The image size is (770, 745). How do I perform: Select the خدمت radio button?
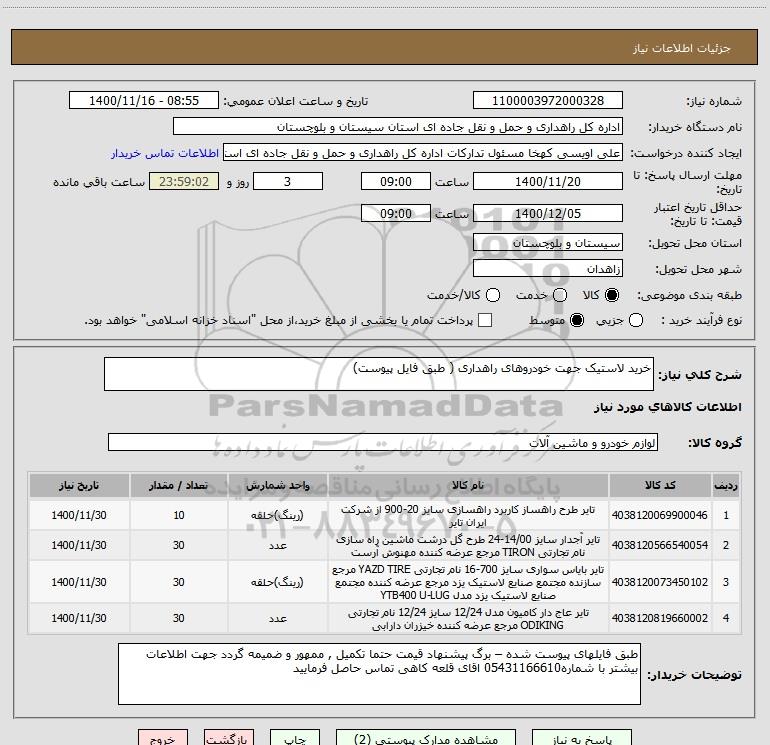(x=560, y=295)
